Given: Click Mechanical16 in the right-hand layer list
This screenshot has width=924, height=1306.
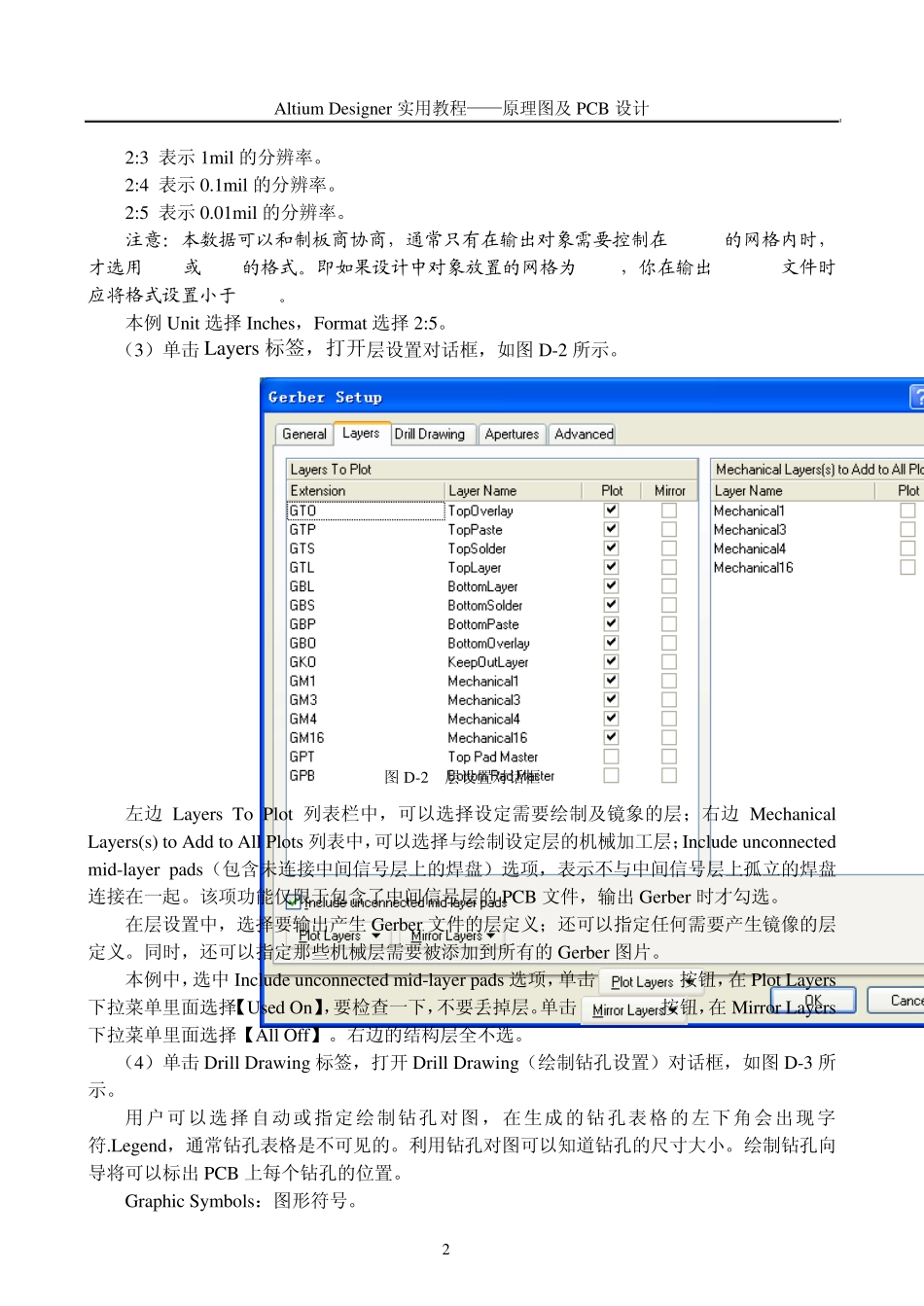Looking at the screenshot, I should coord(753,567).
